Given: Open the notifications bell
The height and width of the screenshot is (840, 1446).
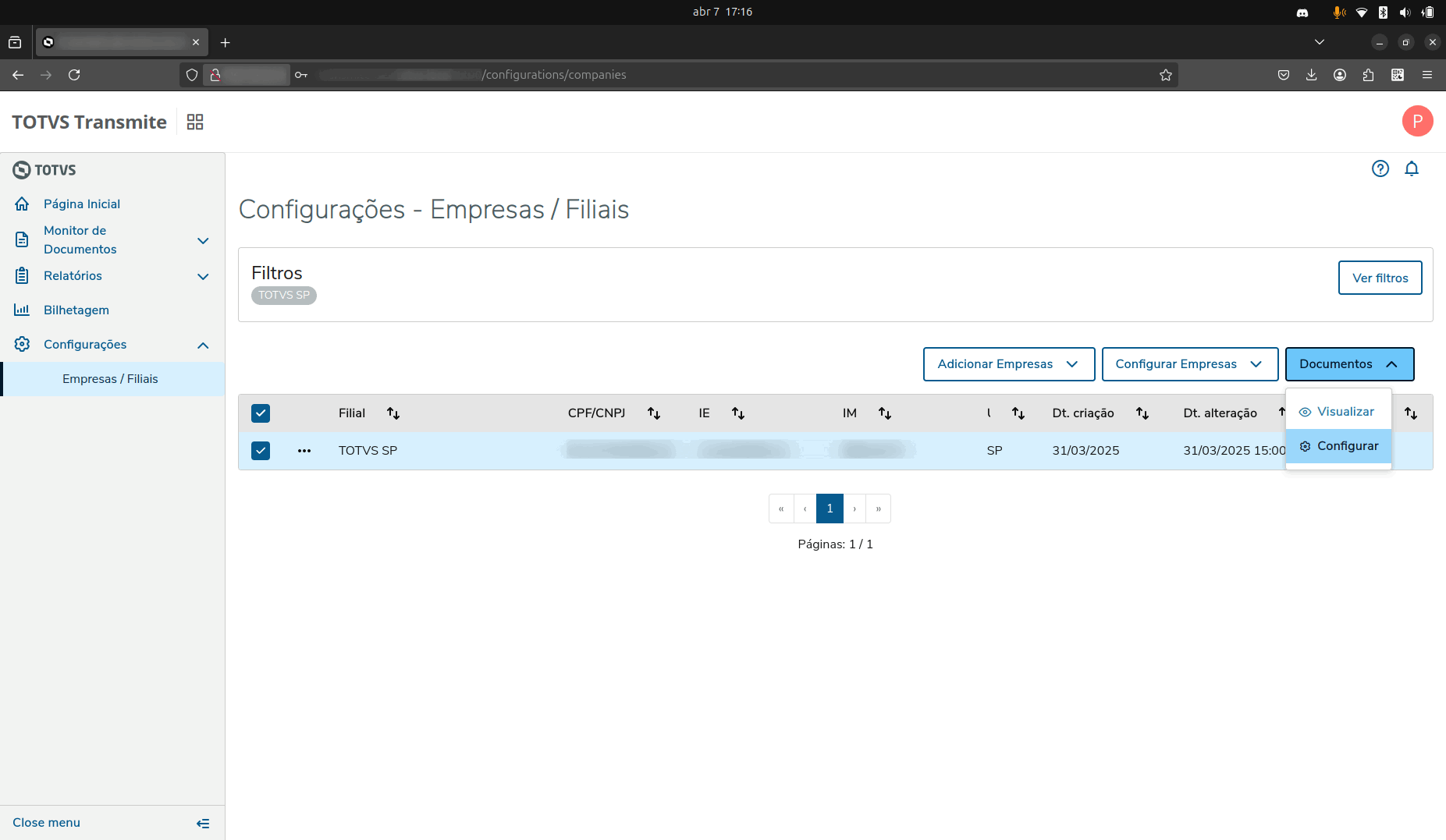Looking at the screenshot, I should (1412, 168).
